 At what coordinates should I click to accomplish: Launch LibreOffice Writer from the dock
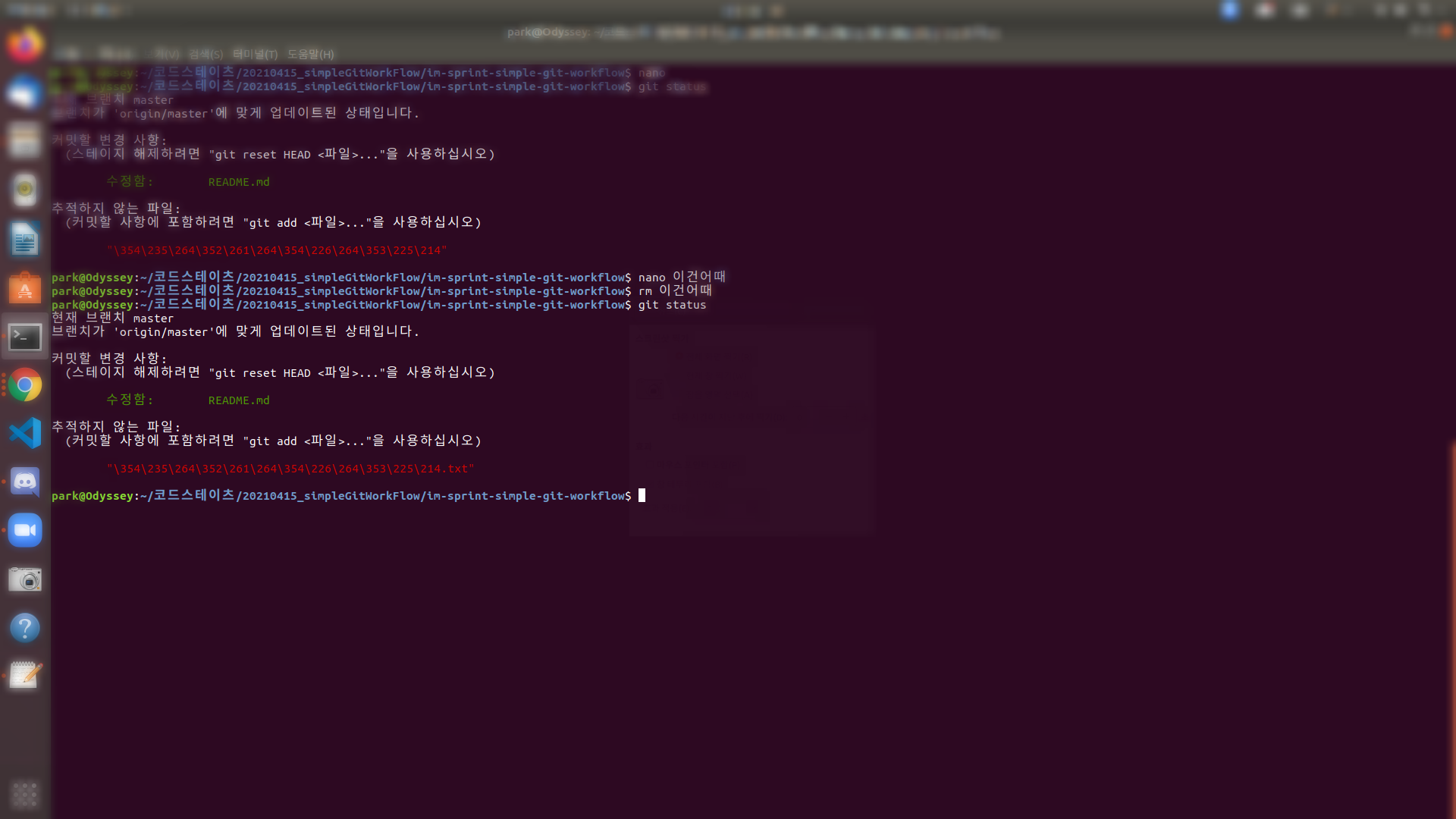(25, 240)
